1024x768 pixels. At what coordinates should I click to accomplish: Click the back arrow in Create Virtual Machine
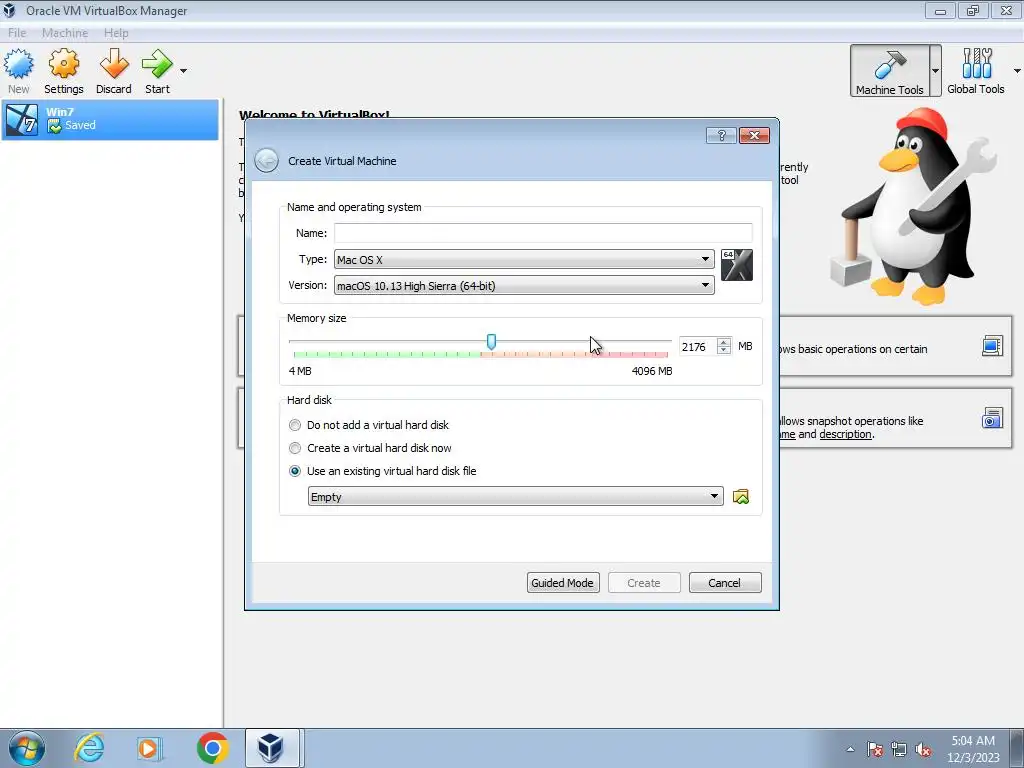(x=266, y=161)
